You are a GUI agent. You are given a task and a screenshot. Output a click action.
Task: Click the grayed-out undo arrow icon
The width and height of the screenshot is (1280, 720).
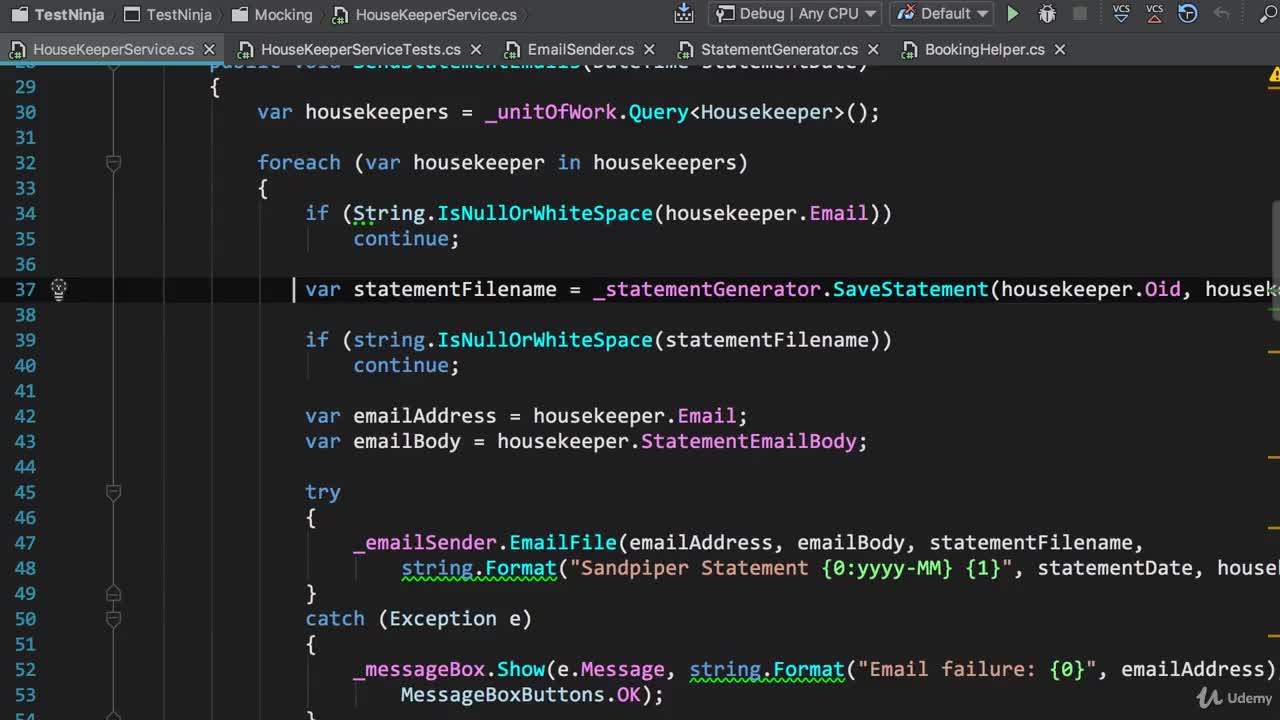pyautogui.click(x=1221, y=14)
